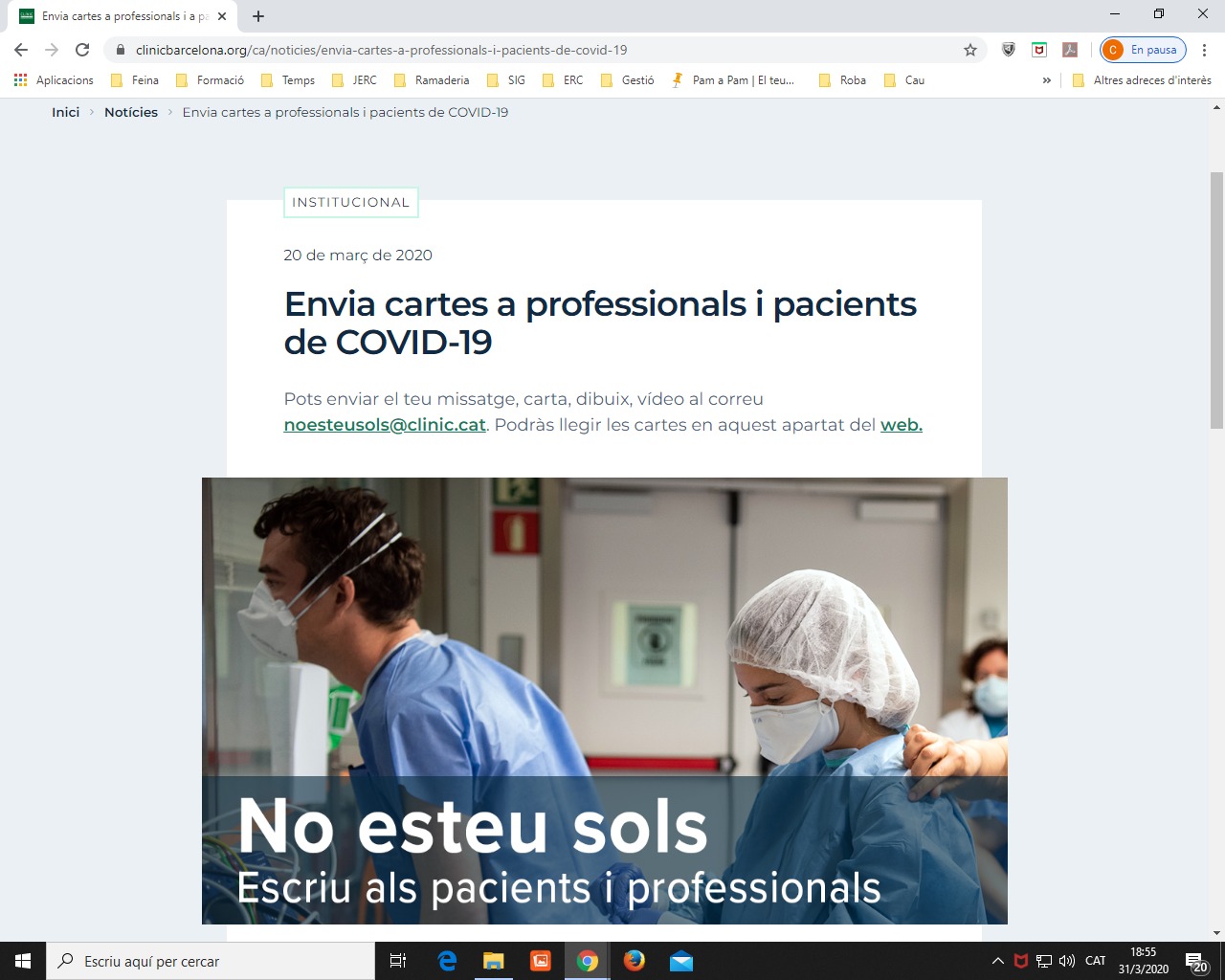Open the Chrome three-dot menu
The image size is (1225, 980).
click(x=1204, y=50)
